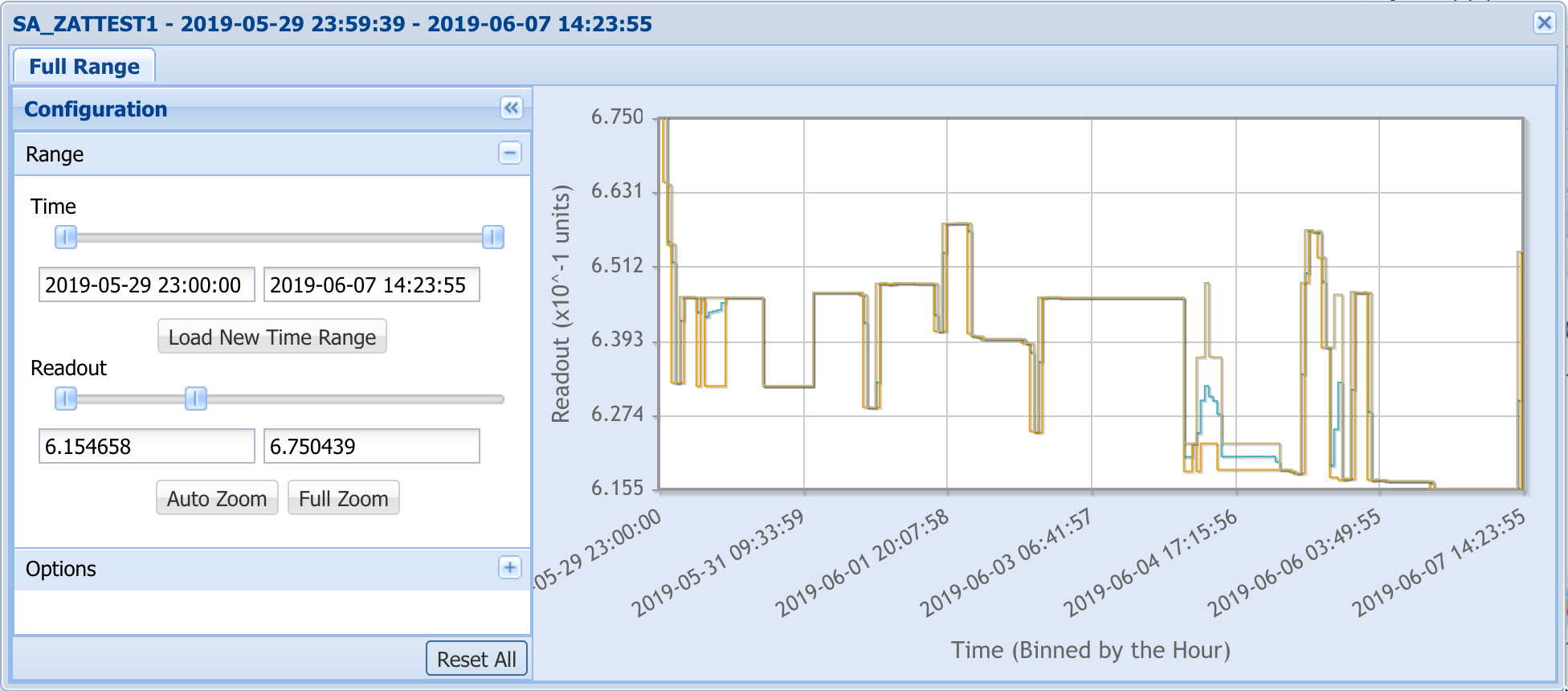Viewport: 1568px width, 691px height.
Task: Click the 6.631 y-axis label
Action: click(617, 191)
